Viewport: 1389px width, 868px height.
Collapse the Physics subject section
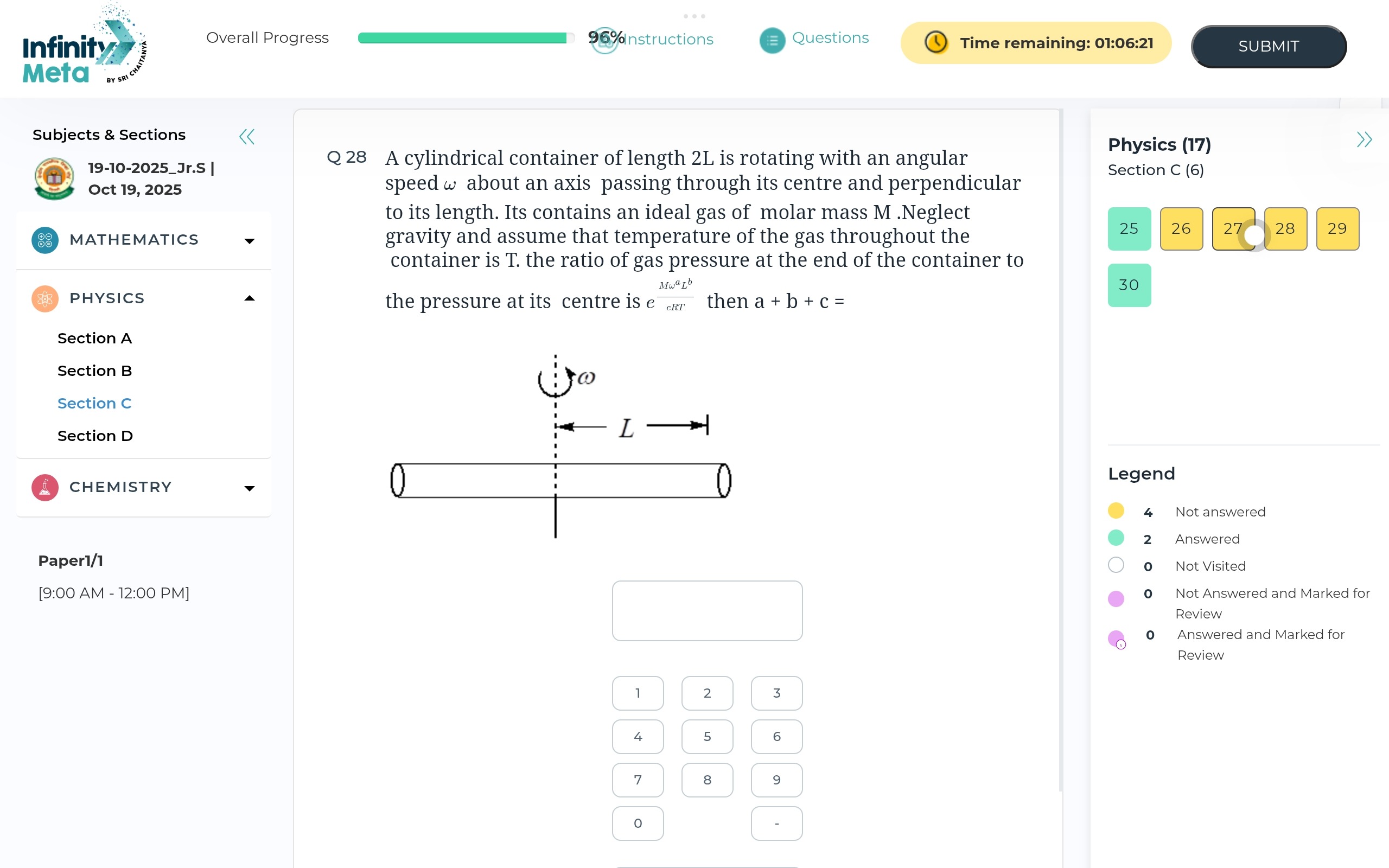(x=249, y=298)
